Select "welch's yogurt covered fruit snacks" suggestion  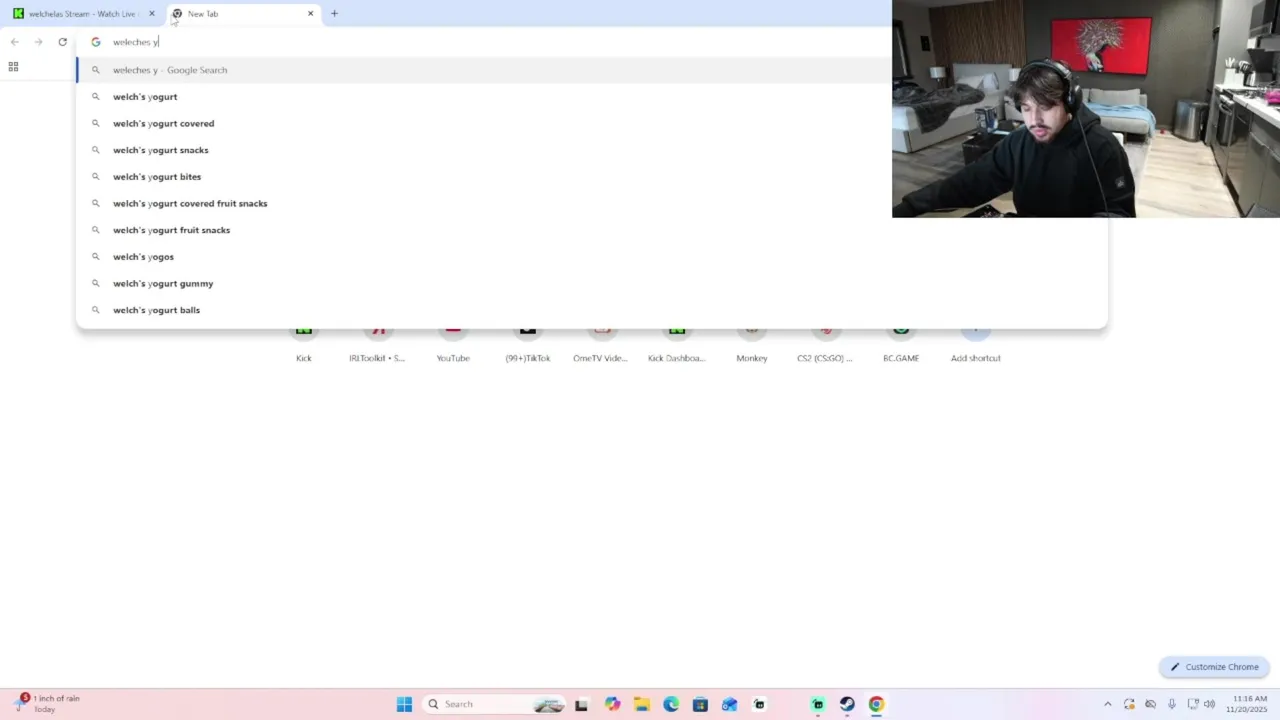click(190, 204)
